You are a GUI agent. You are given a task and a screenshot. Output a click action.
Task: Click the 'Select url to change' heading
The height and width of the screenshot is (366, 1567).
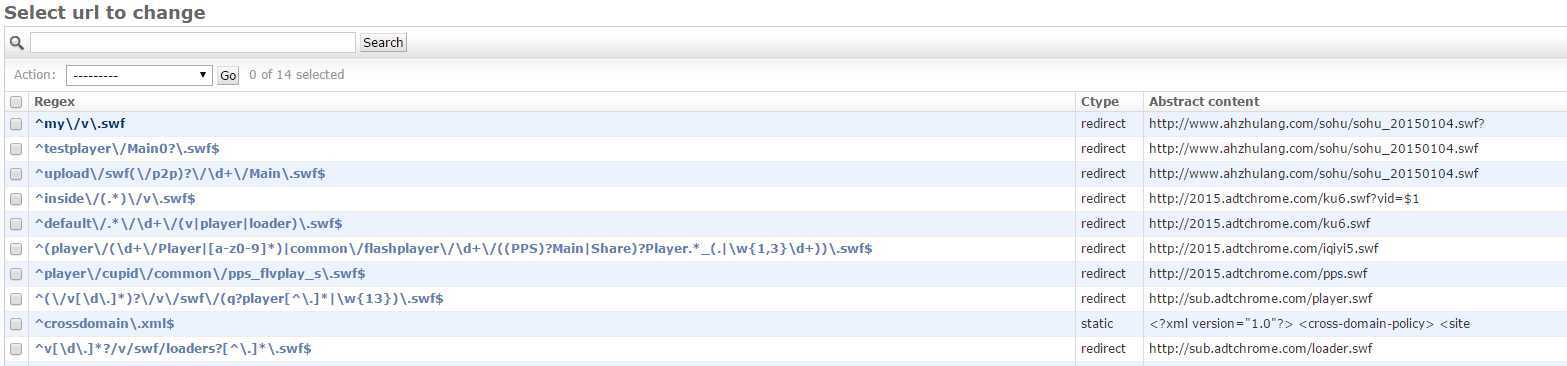pos(105,13)
